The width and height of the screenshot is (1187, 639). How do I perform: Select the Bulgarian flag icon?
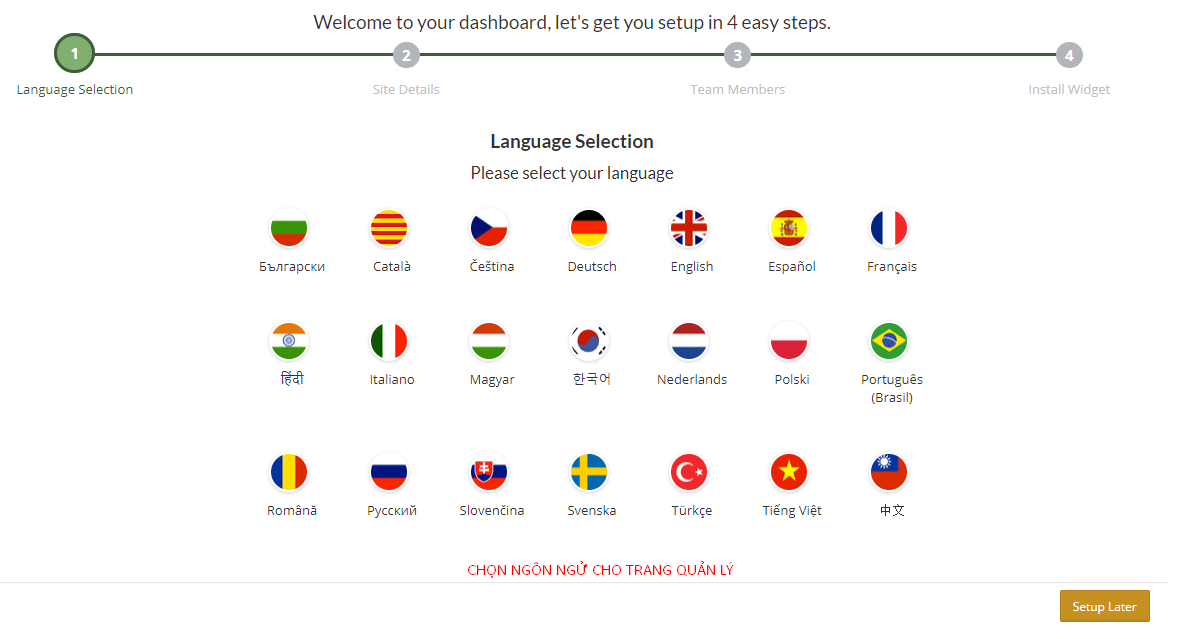tap(288, 229)
